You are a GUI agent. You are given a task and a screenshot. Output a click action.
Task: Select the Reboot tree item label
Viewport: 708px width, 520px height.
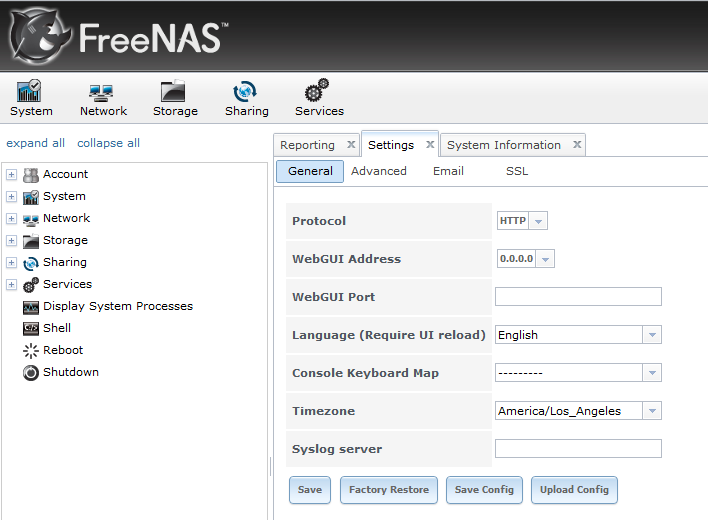(x=63, y=350)
